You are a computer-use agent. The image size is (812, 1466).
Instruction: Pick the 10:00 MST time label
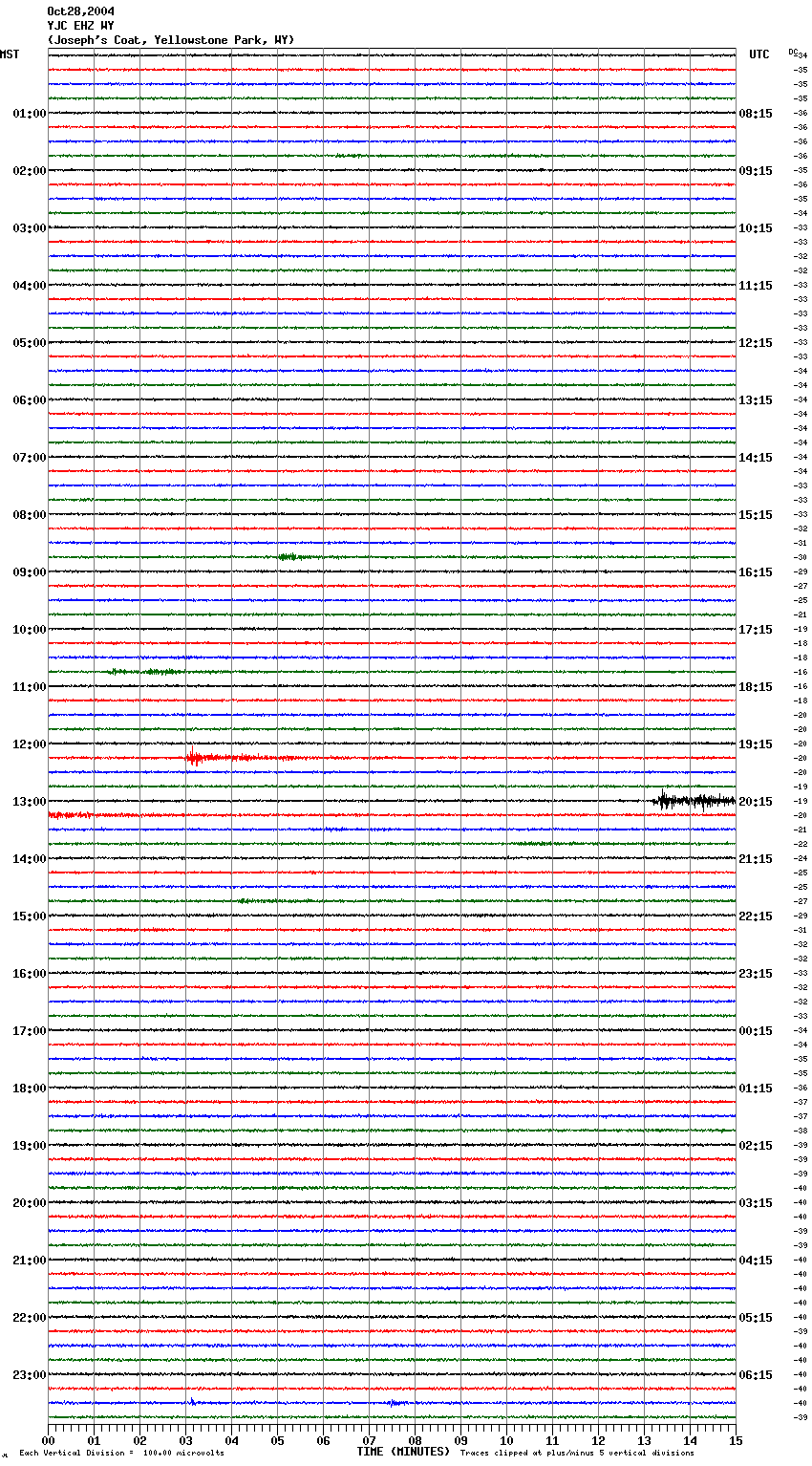(x=30, y=630)
